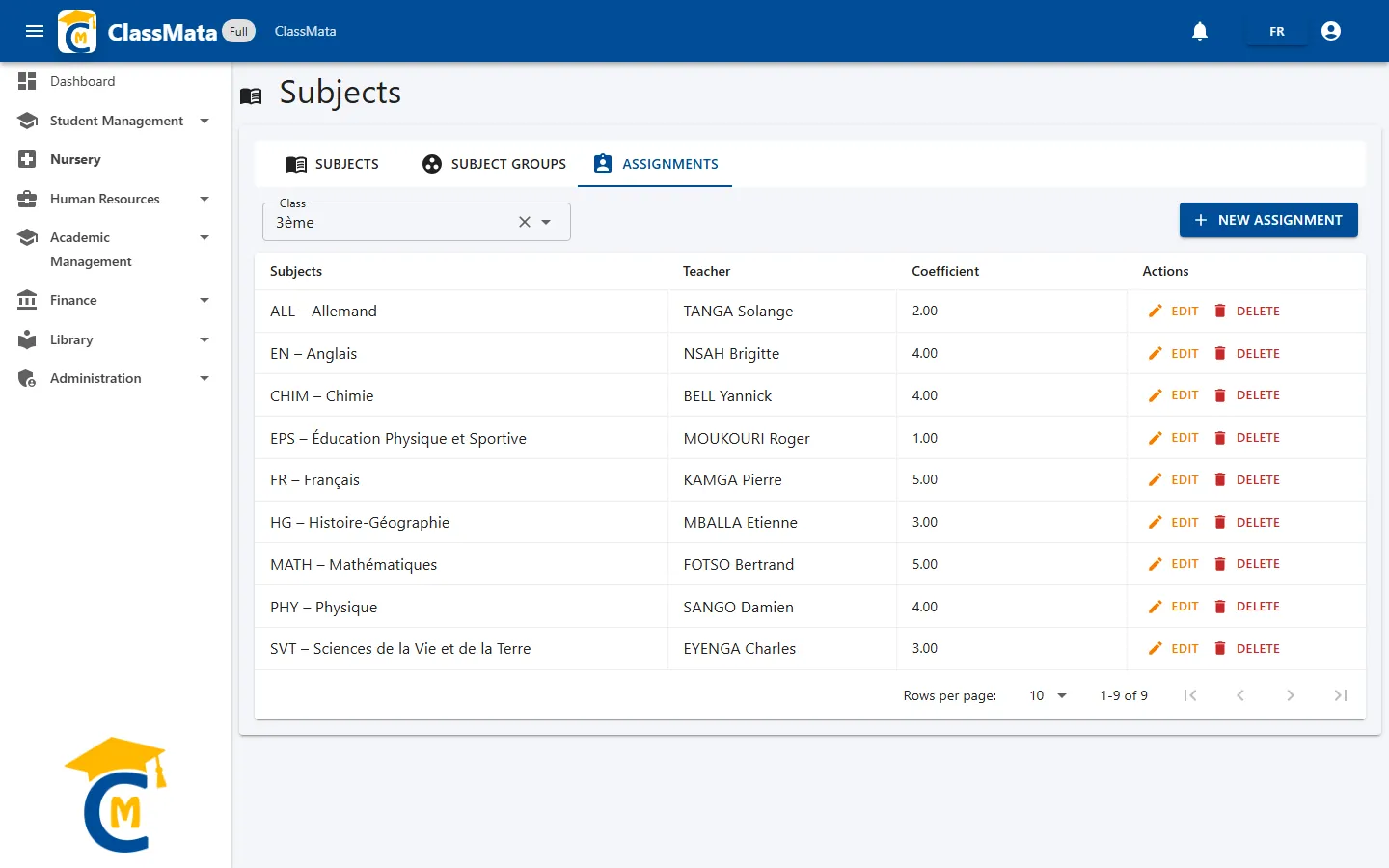Switch to the Subjects tab
1389x868 pixels.
(x=332, y=164)
